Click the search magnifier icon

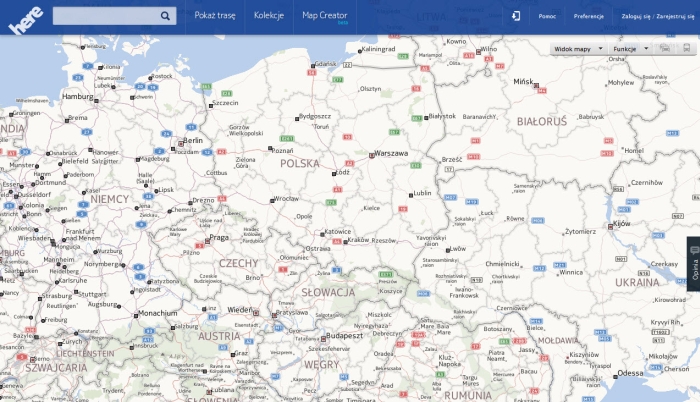pyautogui.click(x=165, y=16)
